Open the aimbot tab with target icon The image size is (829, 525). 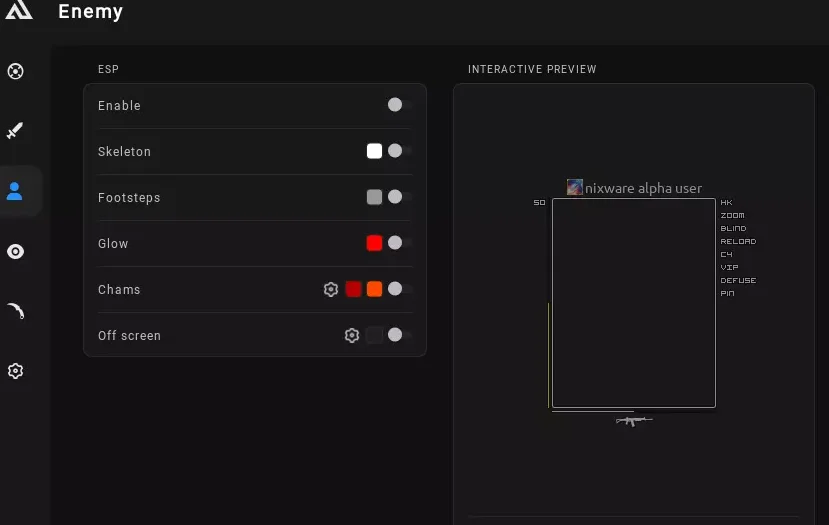click(15, 71)
